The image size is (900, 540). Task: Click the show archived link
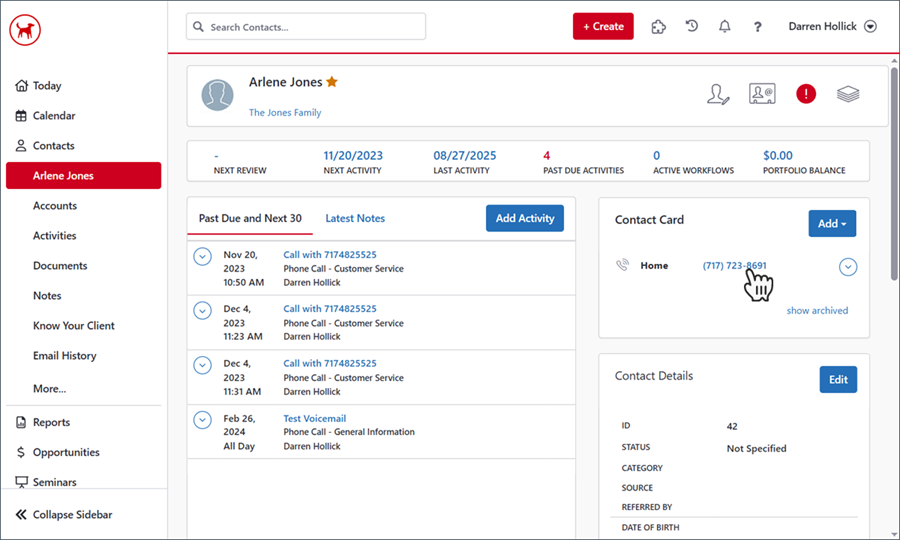816,311
